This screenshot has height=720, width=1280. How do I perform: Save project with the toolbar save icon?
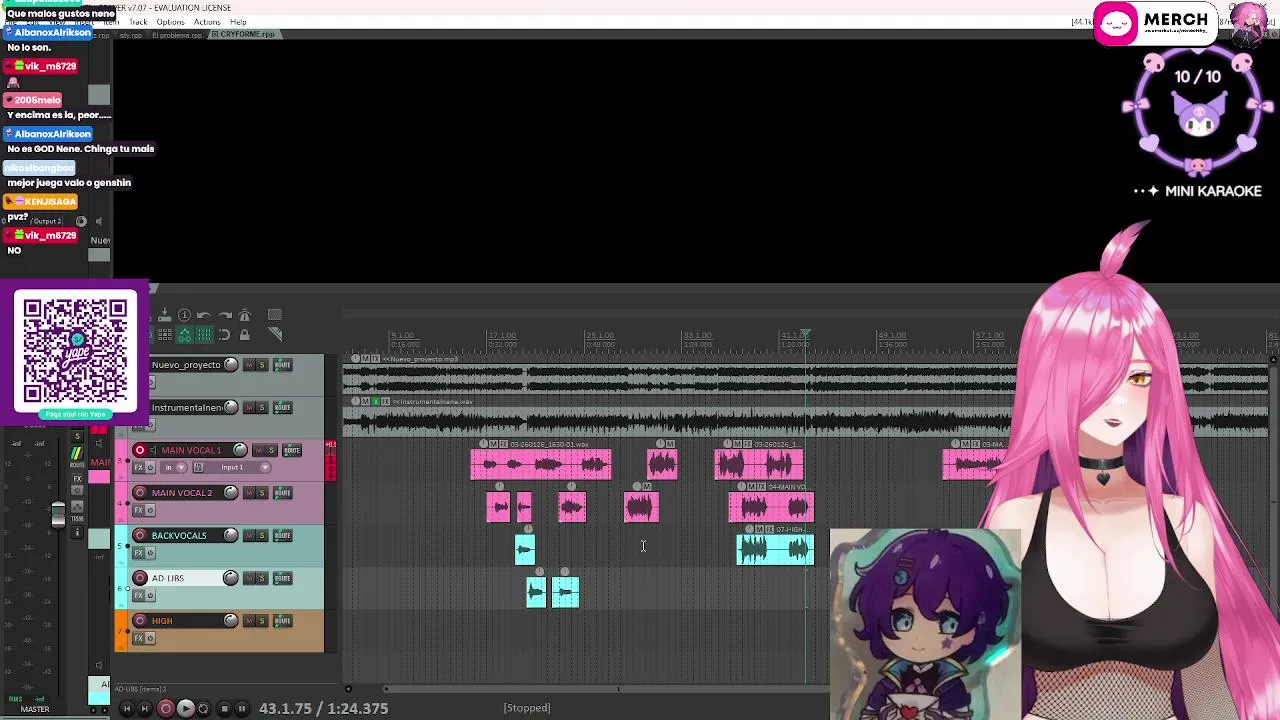[164, 315]
